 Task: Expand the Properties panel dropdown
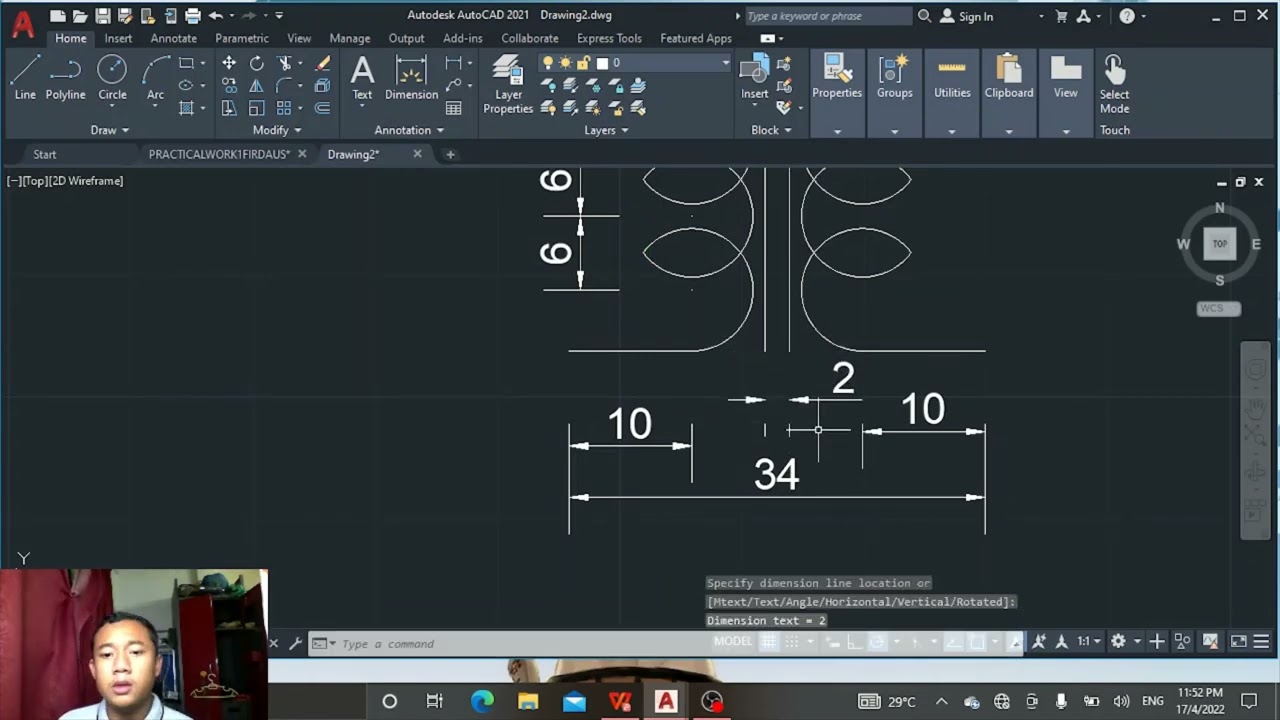[x=837, y=131]
